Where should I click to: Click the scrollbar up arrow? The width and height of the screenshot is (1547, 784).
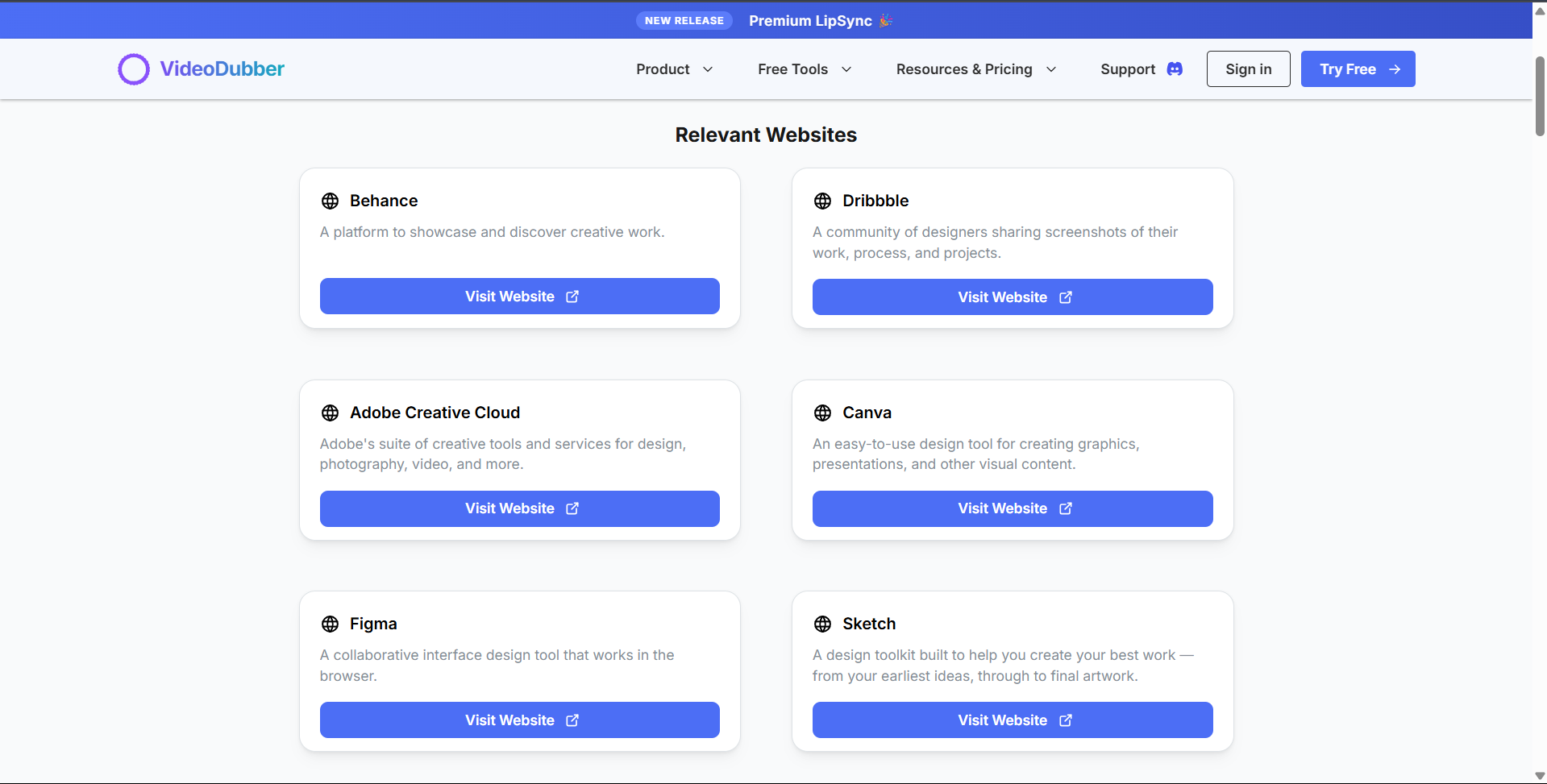pos(1540,10)
